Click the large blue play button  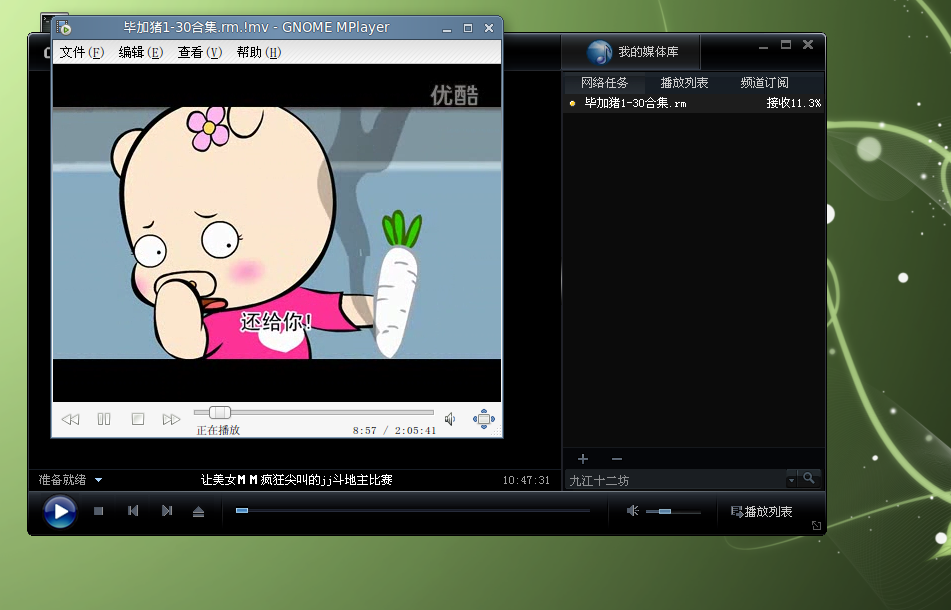(x=60, y=511)
